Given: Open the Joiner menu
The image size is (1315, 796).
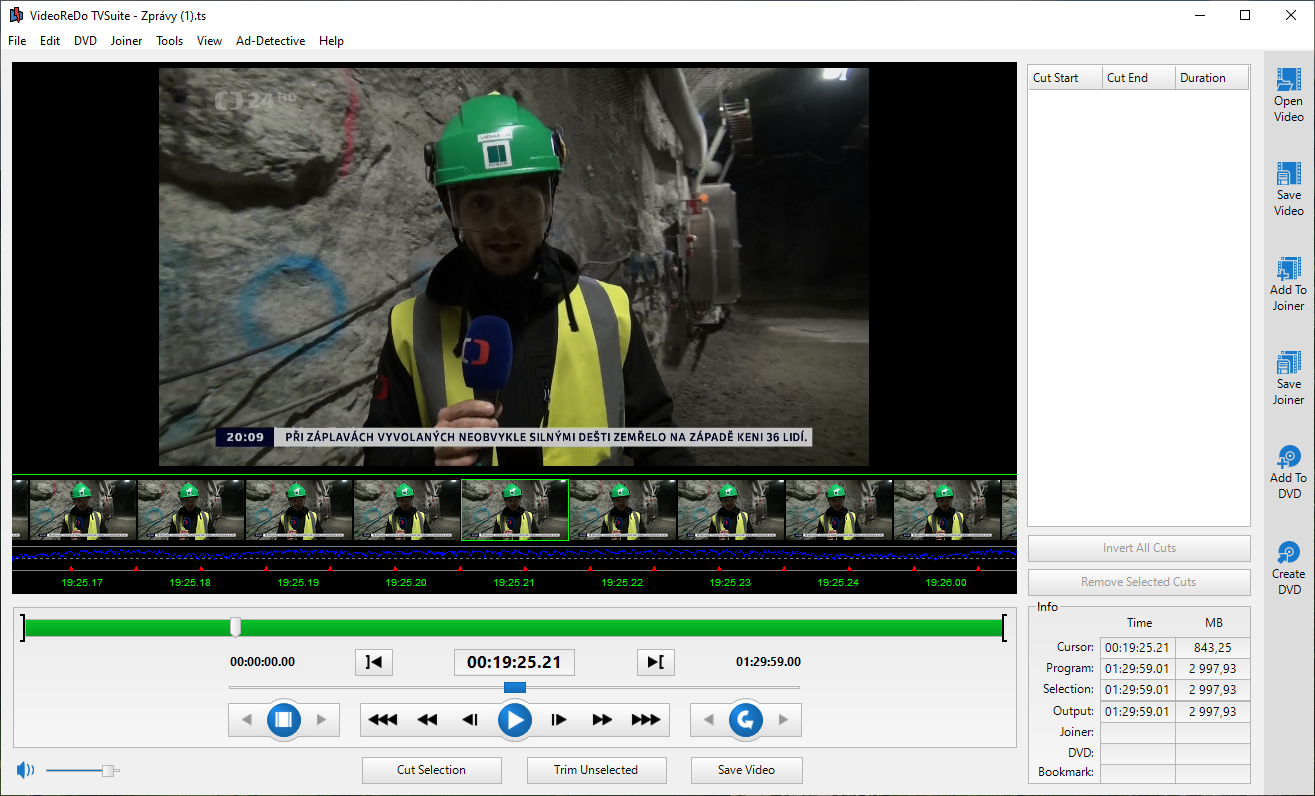Looking at the screenshot, I should point(126,41).
